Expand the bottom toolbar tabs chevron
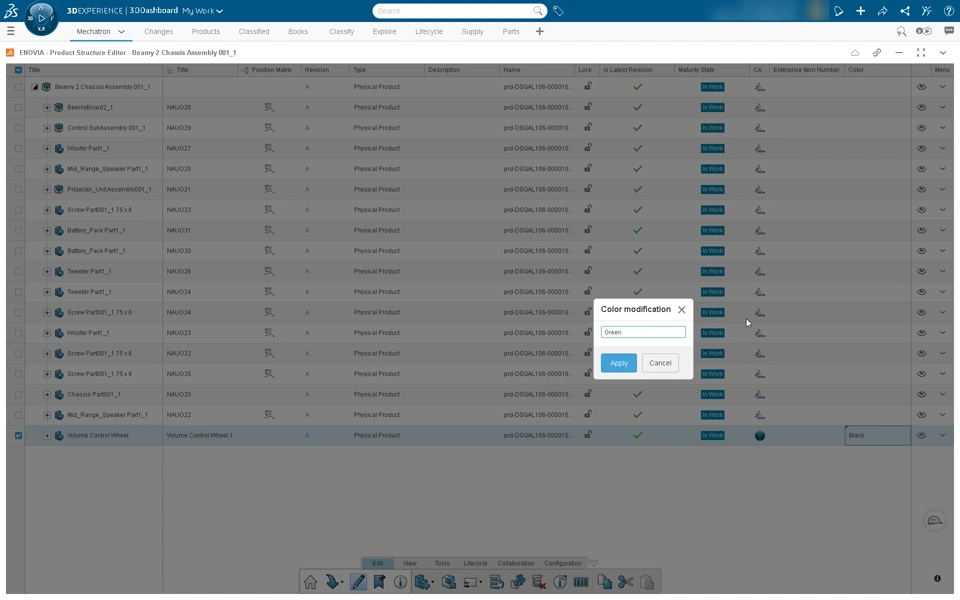 (x=593, y=563)
